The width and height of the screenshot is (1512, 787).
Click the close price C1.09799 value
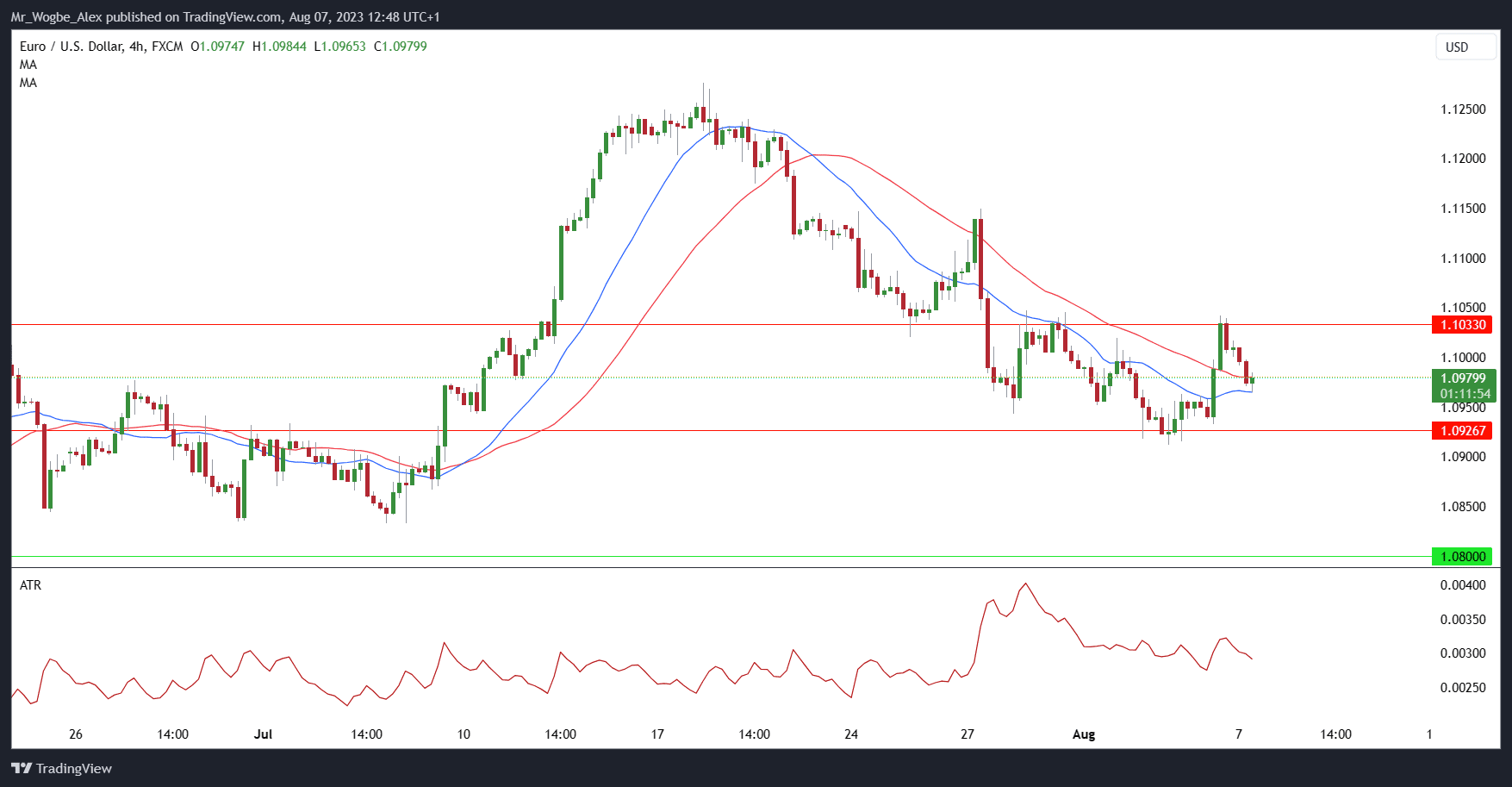coord(400,47)
